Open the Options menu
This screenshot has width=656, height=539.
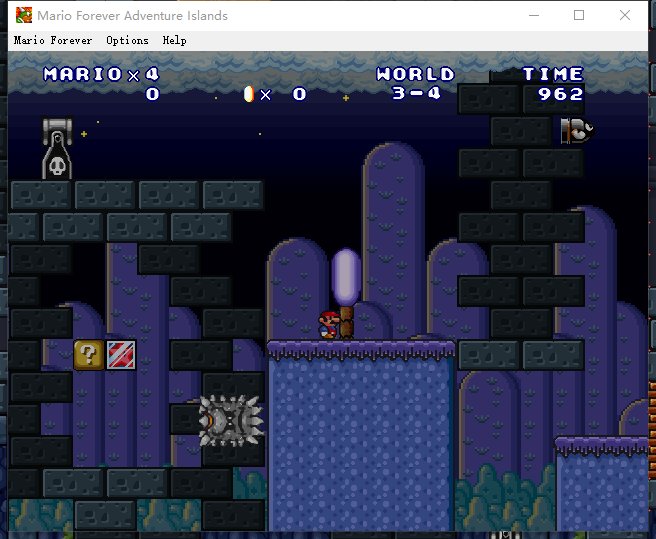click(x=127, y=41)
